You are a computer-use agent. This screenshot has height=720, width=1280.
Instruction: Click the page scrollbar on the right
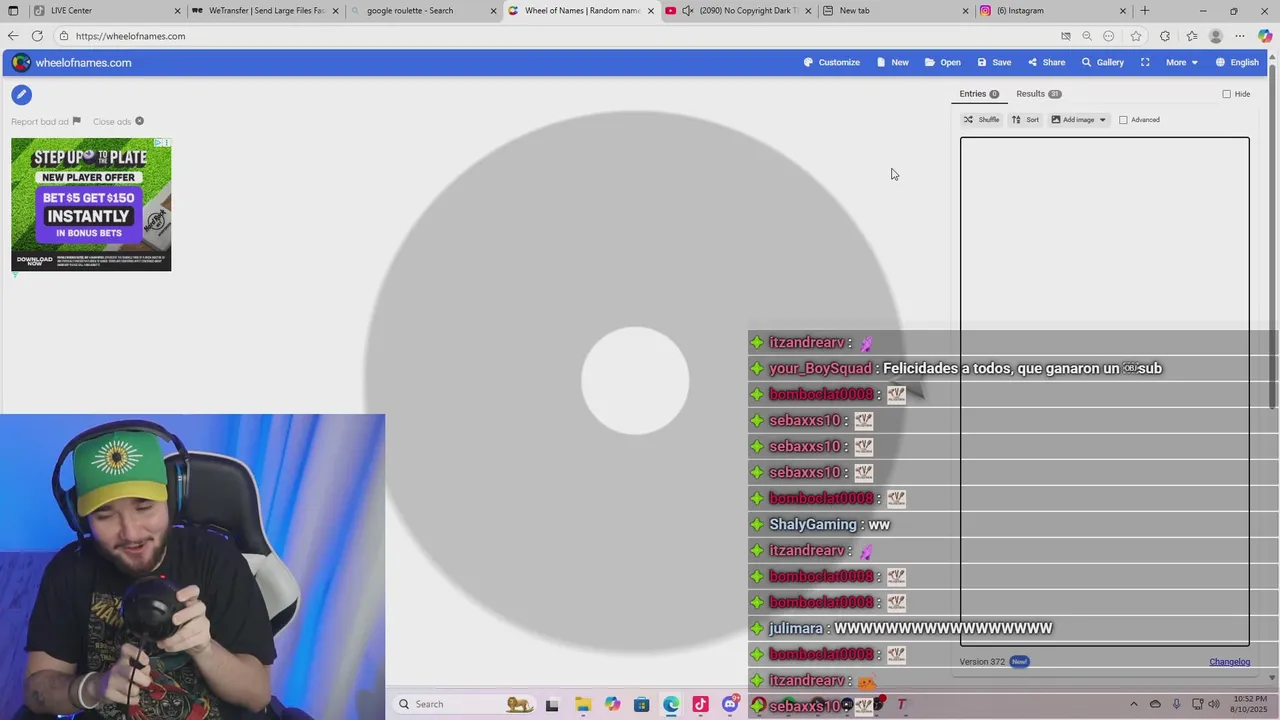click(x=1272, y=235)
